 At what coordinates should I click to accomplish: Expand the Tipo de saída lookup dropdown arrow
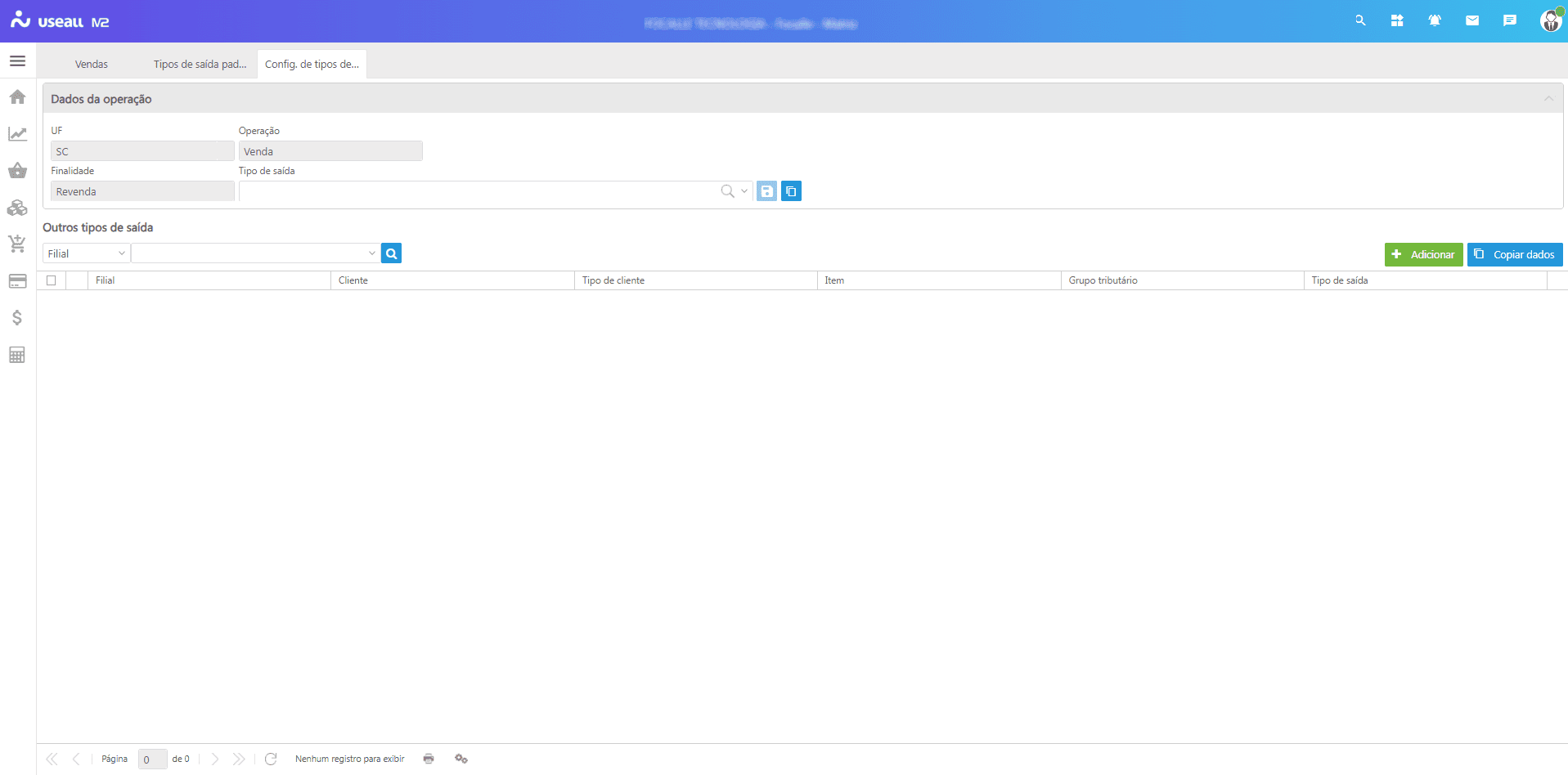pyautogui.click(x=744, y=190)
